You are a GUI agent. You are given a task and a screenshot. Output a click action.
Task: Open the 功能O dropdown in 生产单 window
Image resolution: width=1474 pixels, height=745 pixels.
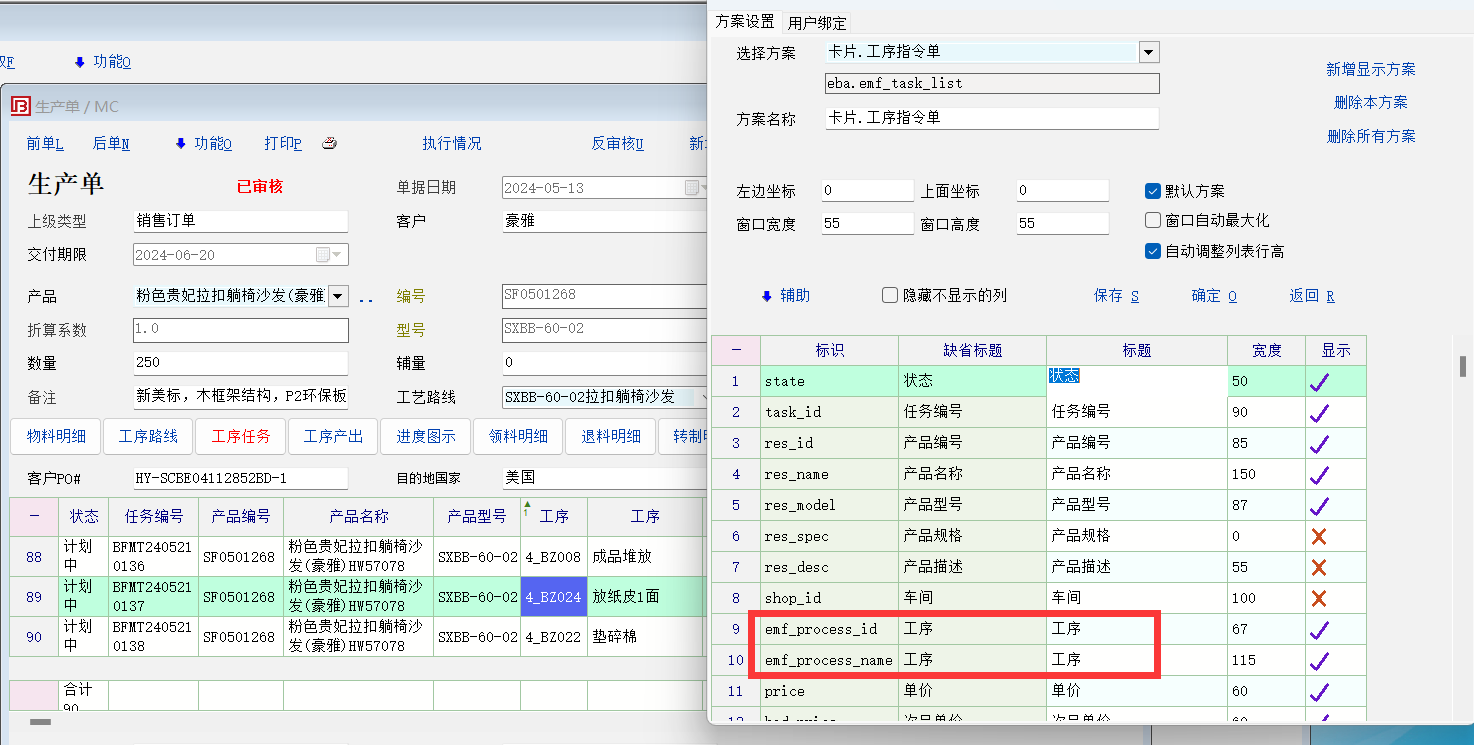click(x=203, y=144)
